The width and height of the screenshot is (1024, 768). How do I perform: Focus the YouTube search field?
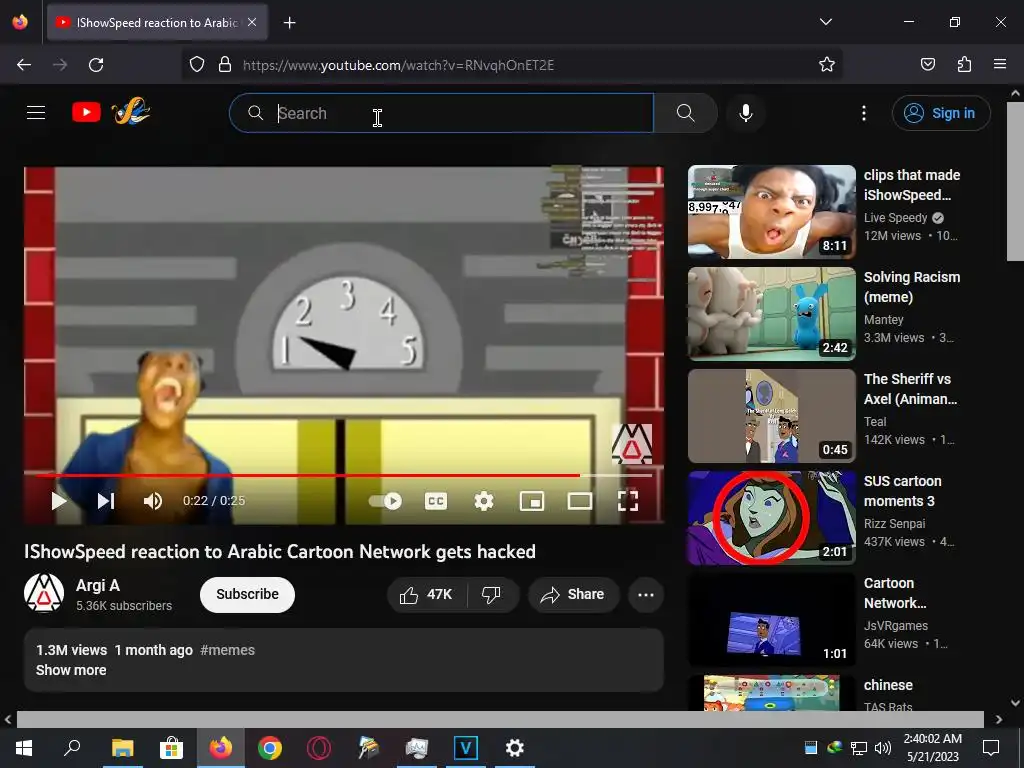441,113
